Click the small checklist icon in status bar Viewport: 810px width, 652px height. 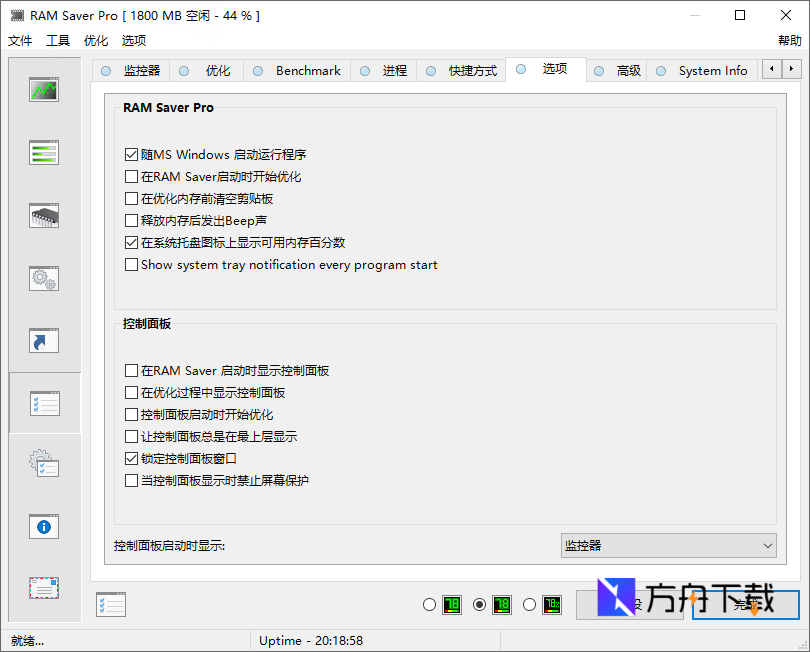click(x=110, y=604)
